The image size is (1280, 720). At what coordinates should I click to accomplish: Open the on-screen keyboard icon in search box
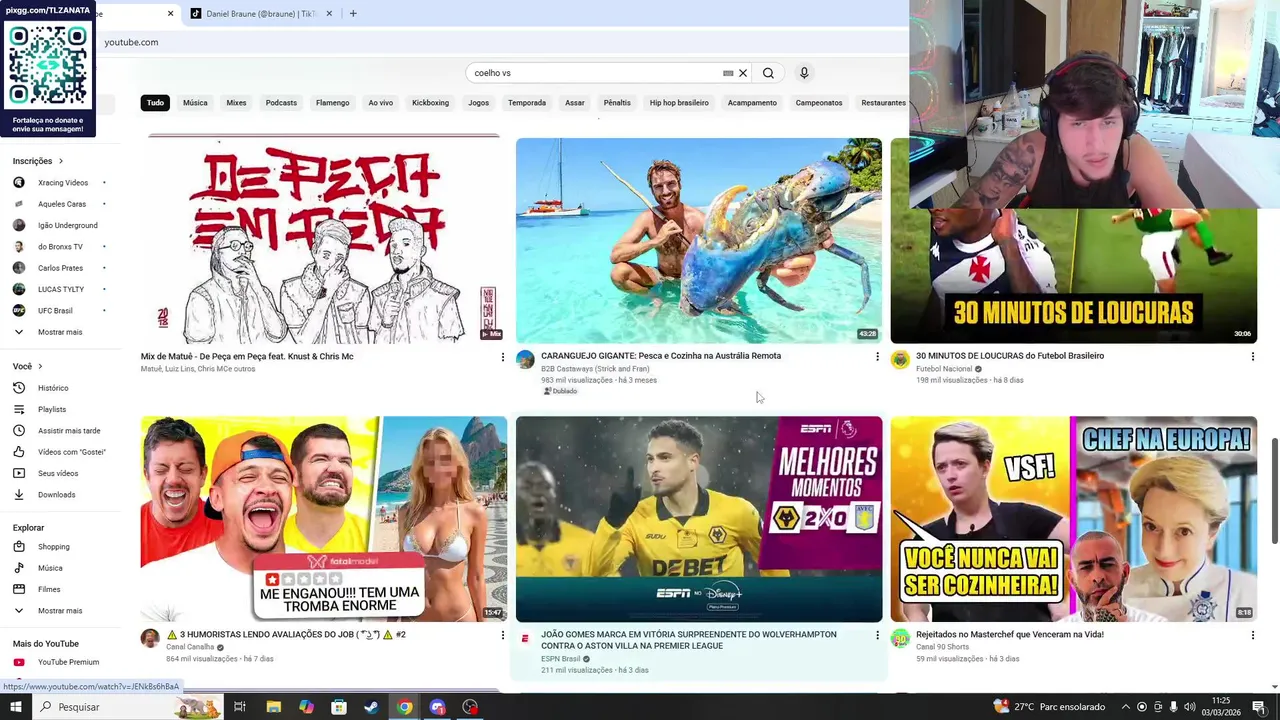pyautogui.click(x=728, y=73)
